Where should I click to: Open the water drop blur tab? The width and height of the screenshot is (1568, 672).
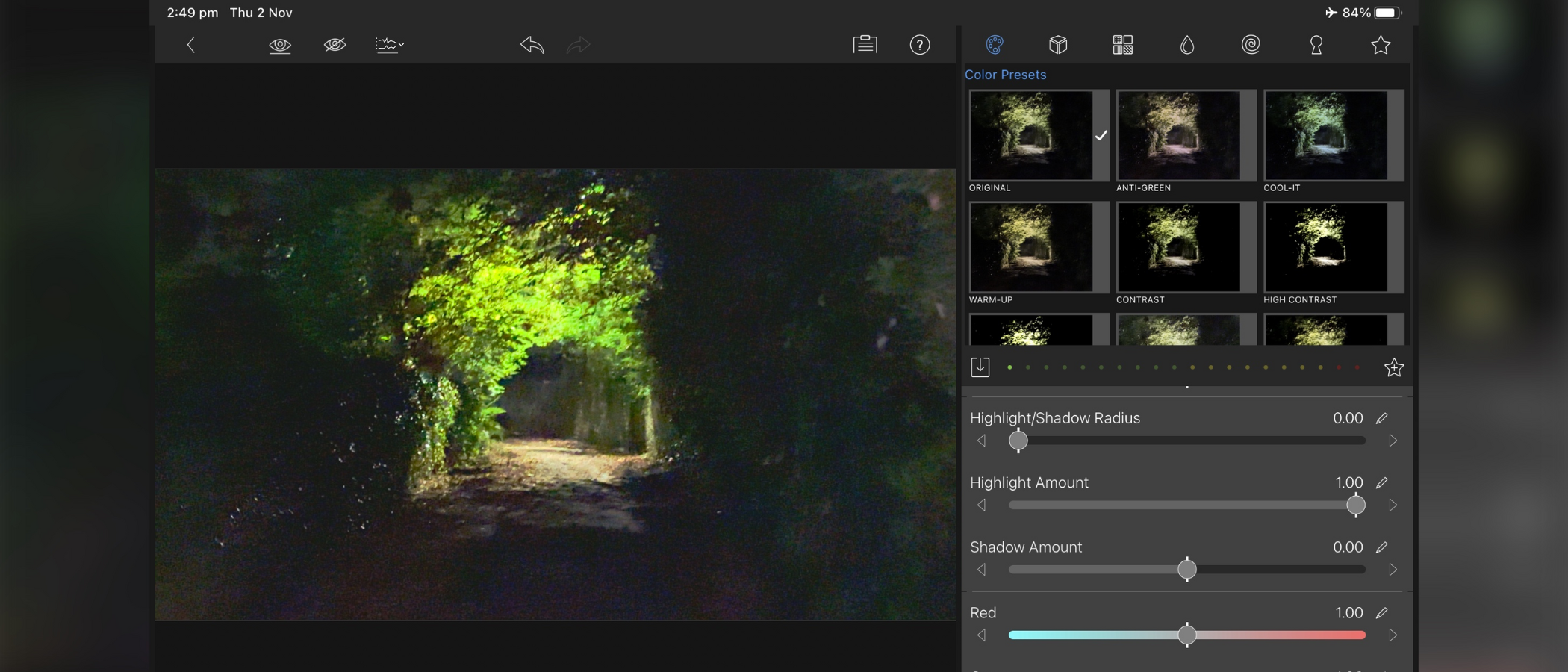pyautogui.click(x=1187, y=45)
